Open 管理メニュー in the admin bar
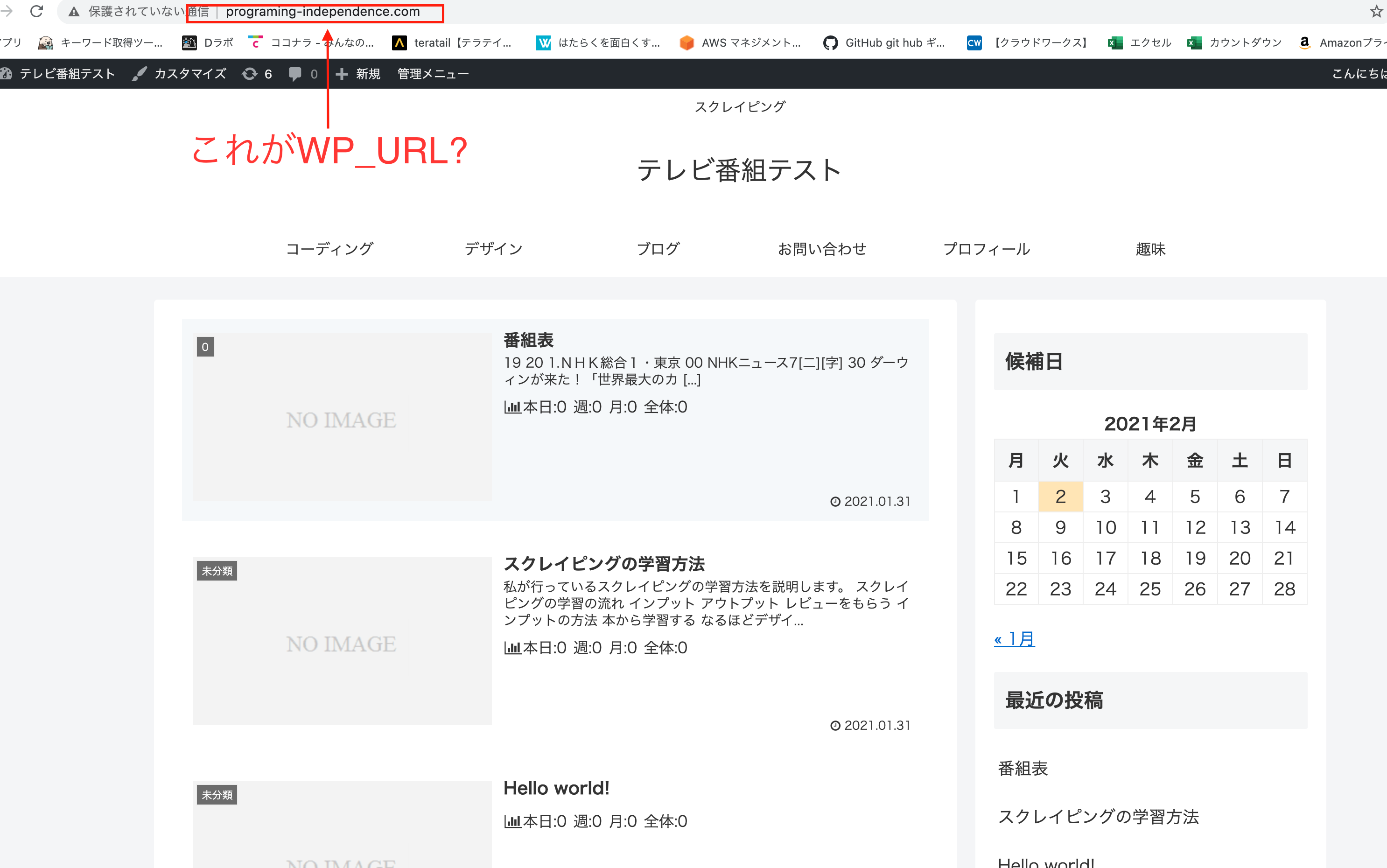This screenshot has height=868, width=1387. pos(433,73)
